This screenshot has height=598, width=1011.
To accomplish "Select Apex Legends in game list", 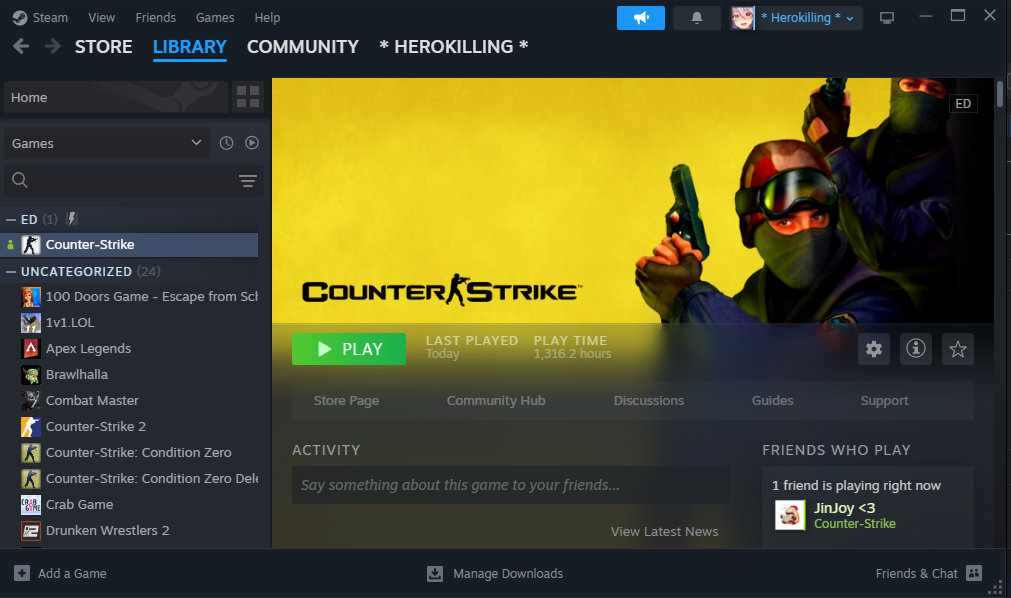I will click(88, 348).
